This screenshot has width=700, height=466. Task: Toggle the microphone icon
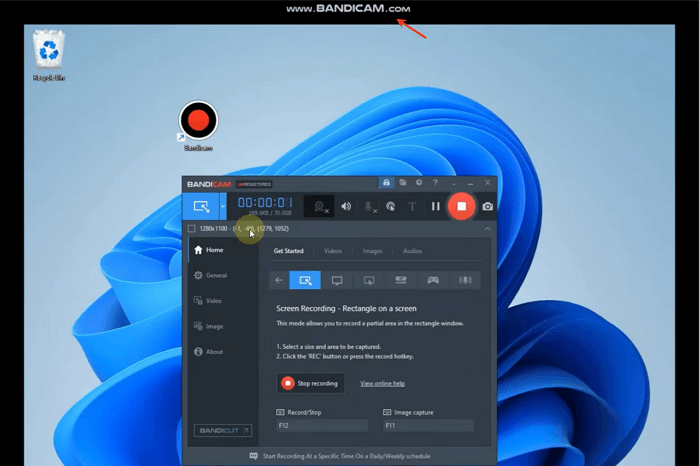click(369, 206)
